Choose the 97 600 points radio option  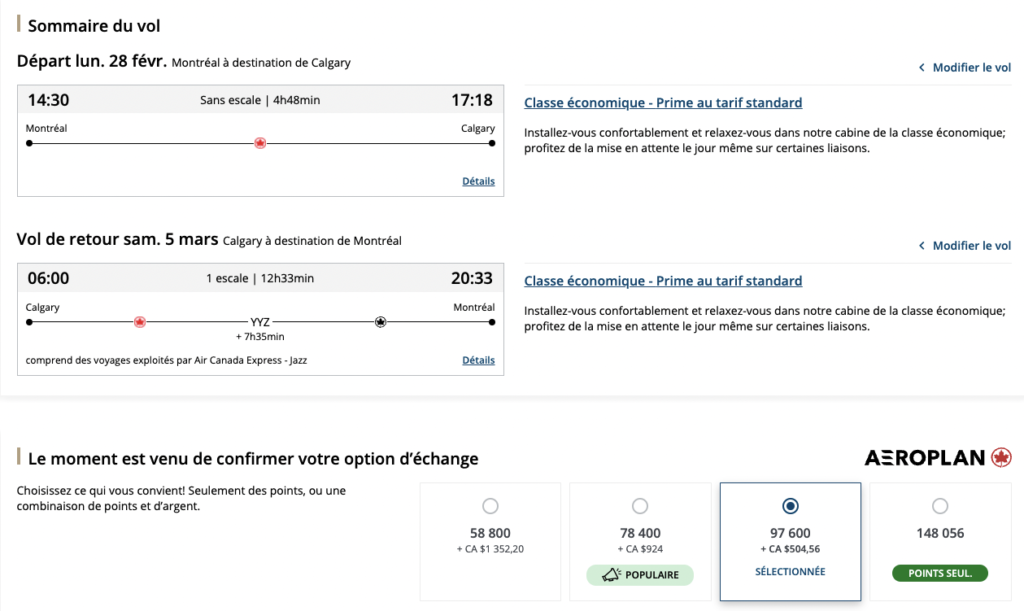(790, 506)
